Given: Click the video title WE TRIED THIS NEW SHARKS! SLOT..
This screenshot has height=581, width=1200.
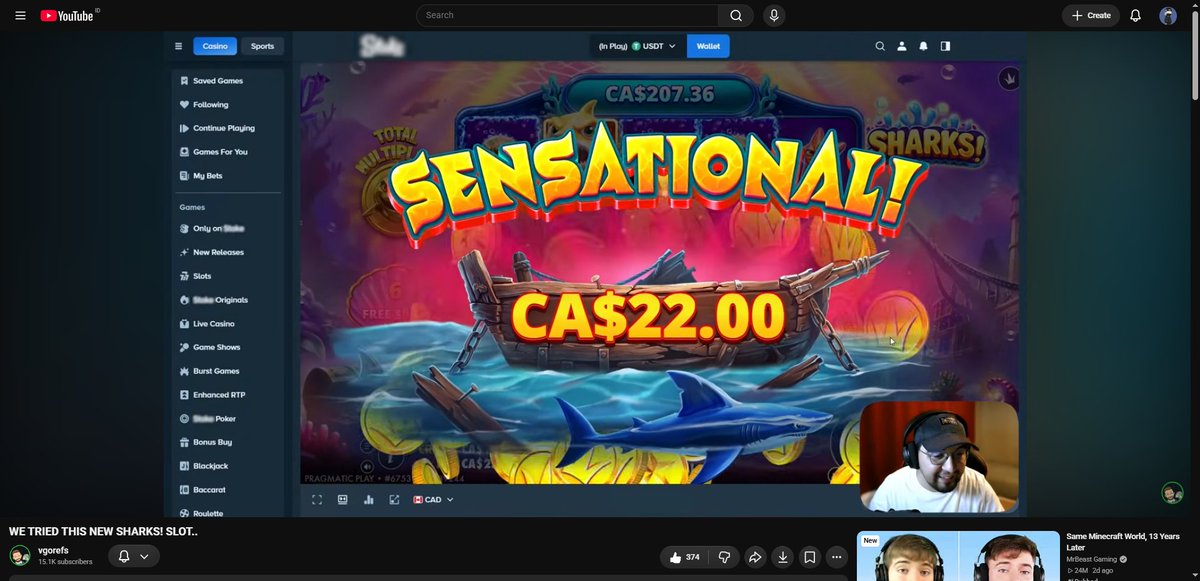Looking at the screenshot, I should (104, 531).
